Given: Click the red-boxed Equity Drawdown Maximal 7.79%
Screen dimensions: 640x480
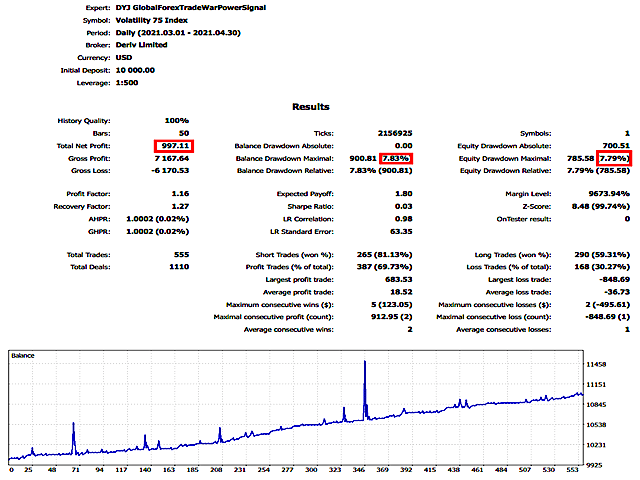Looking at the screenshot, I should [615, 159].
